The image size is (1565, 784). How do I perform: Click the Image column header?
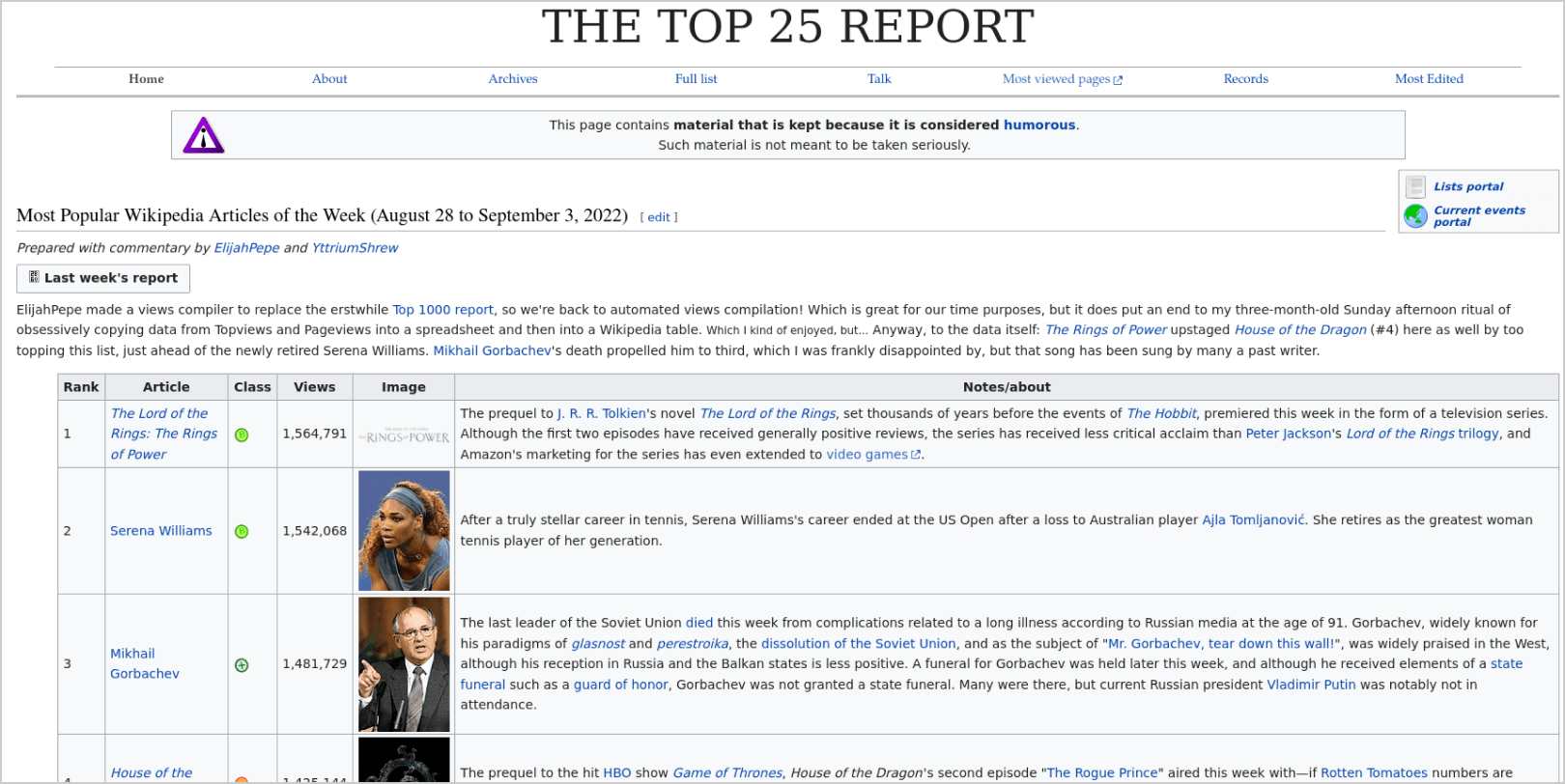point(404,387)
